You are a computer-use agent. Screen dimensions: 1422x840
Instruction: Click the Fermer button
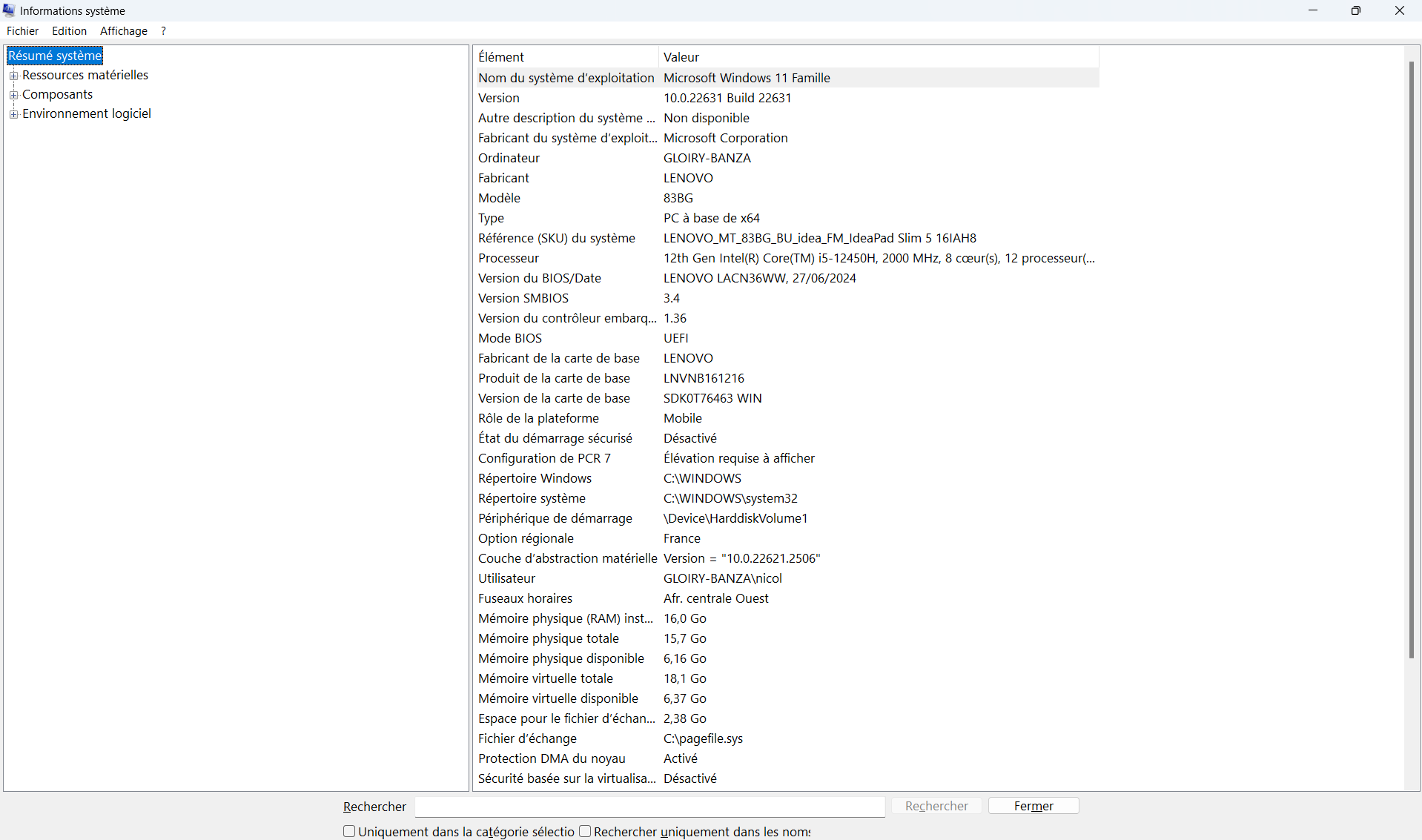click(1034, 806)
